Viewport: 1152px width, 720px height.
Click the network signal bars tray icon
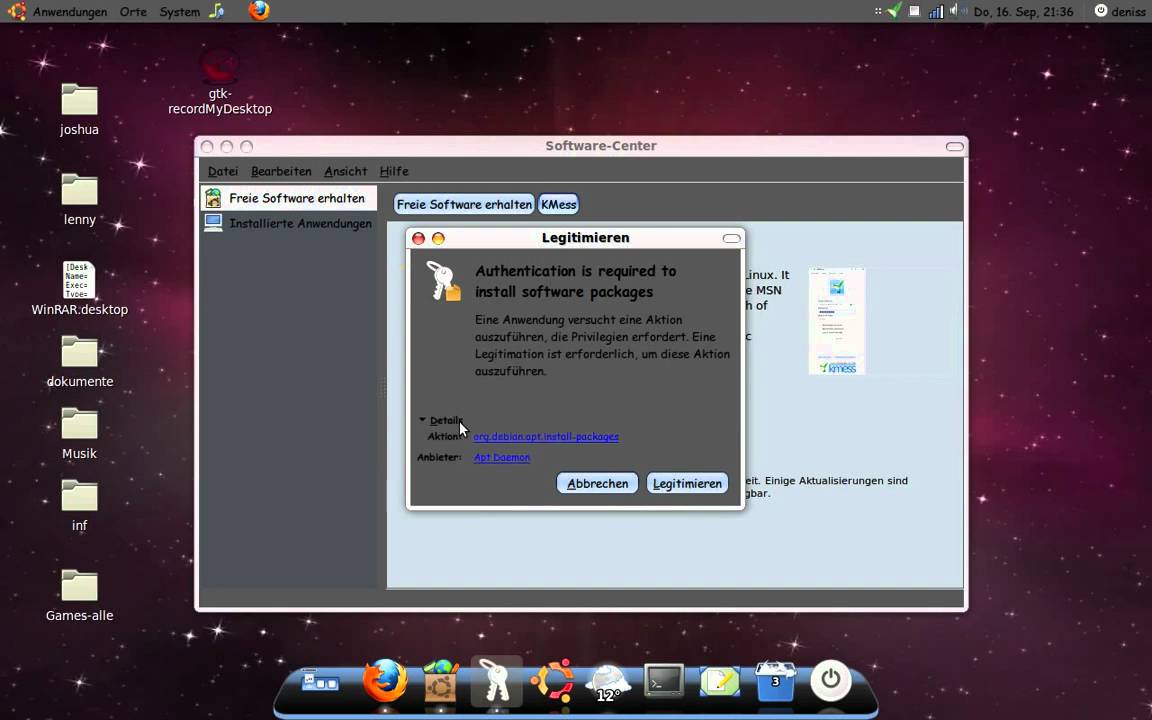[936, 12]
